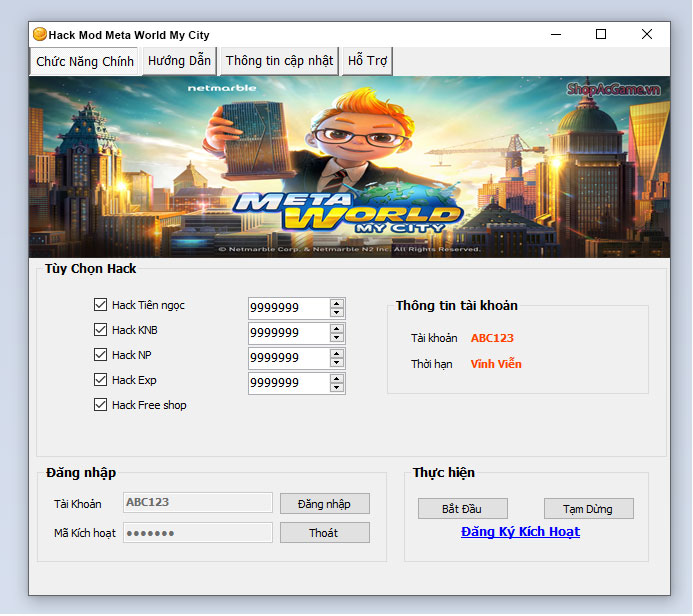Image resolution: width=693 pixels, height=616 pixels.
Task: Toggle the Hack KNB checkbox
Action: pyautogui.click(x=100, y=330)
